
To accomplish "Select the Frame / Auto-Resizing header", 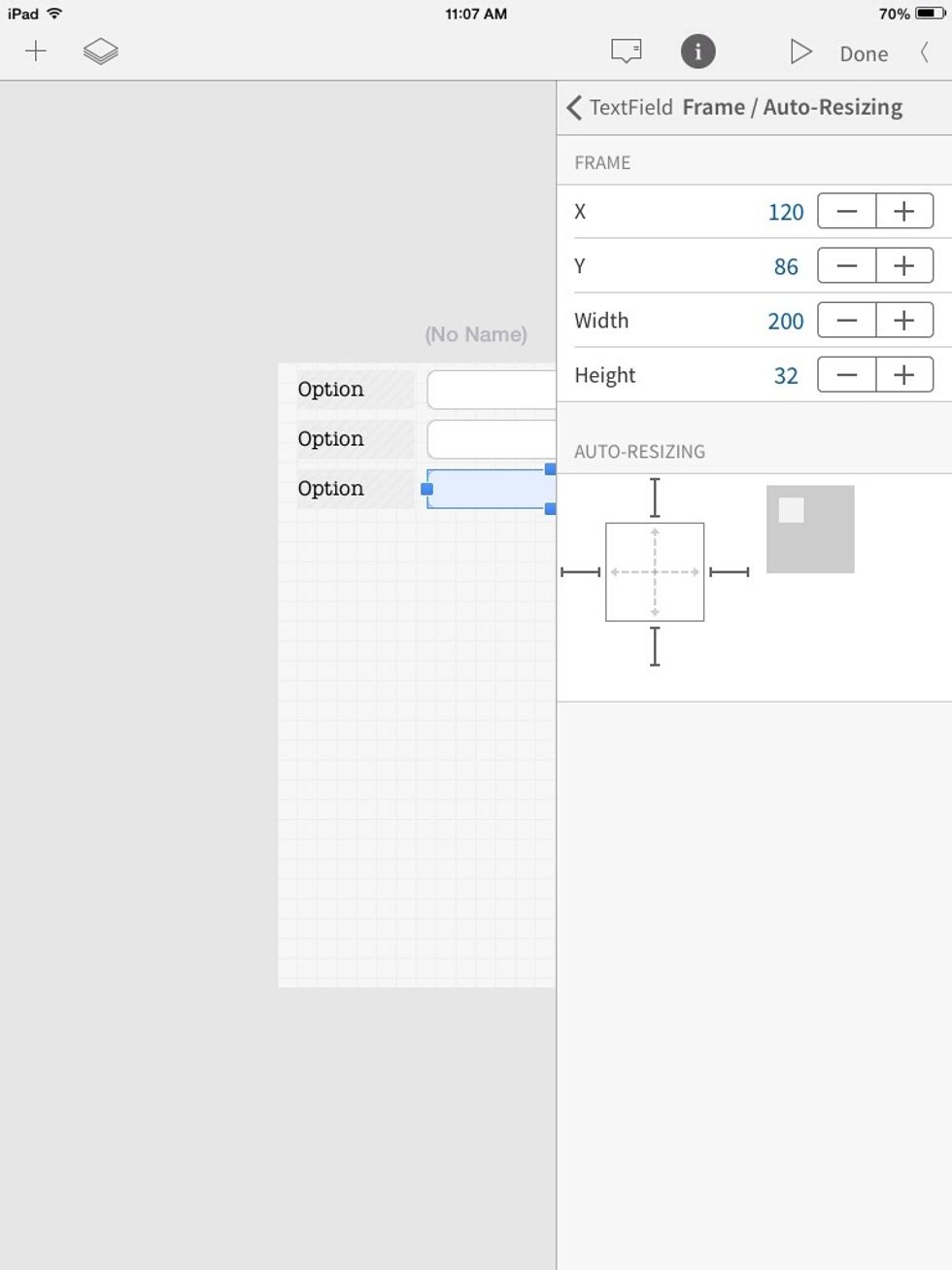I will pos(794,107).
